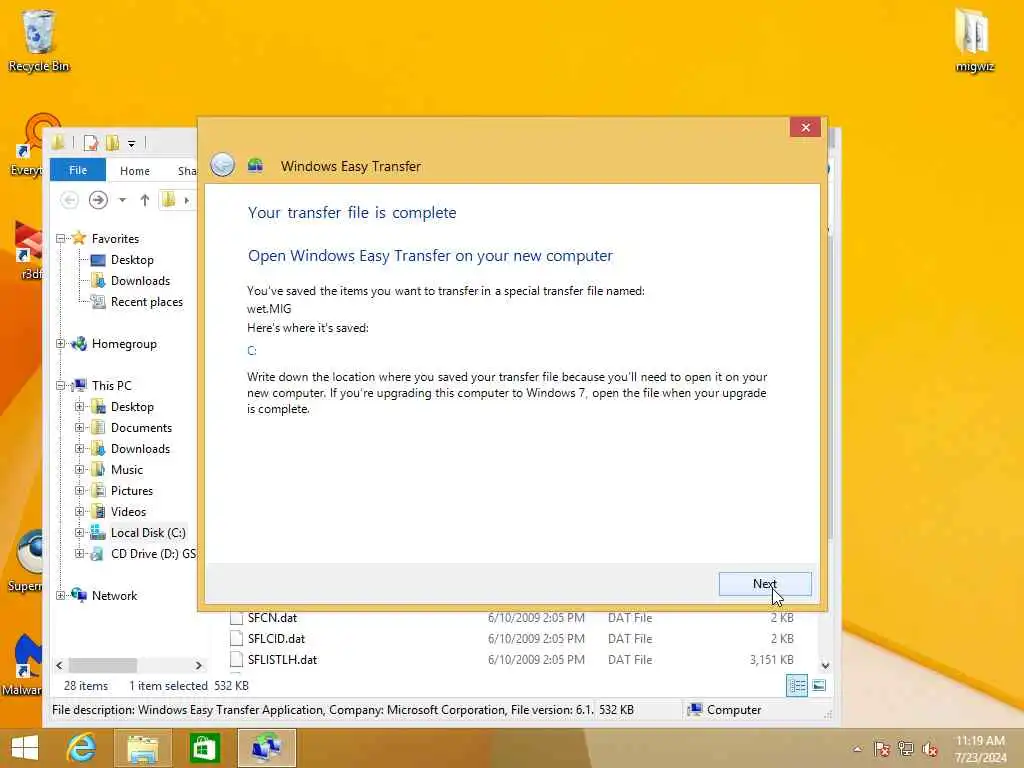Click the SFLISTLH.dat file icon
This screenshot has height=768, width=1024.
click(236, 660)
